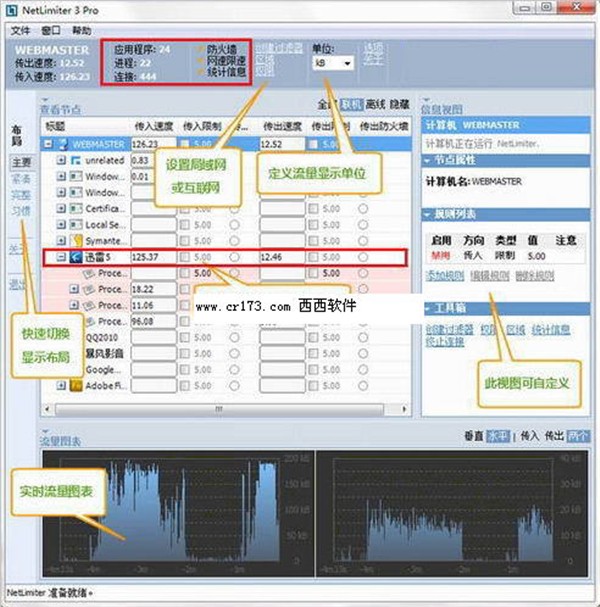
Task: Select the 联机 node filter
Action: (x=352, y=104)
